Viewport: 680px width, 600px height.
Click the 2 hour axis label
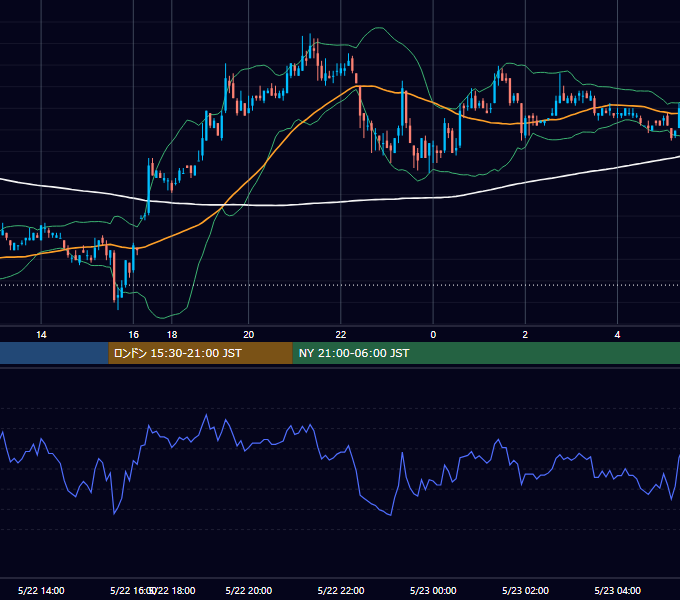click(x=525, y=335)
